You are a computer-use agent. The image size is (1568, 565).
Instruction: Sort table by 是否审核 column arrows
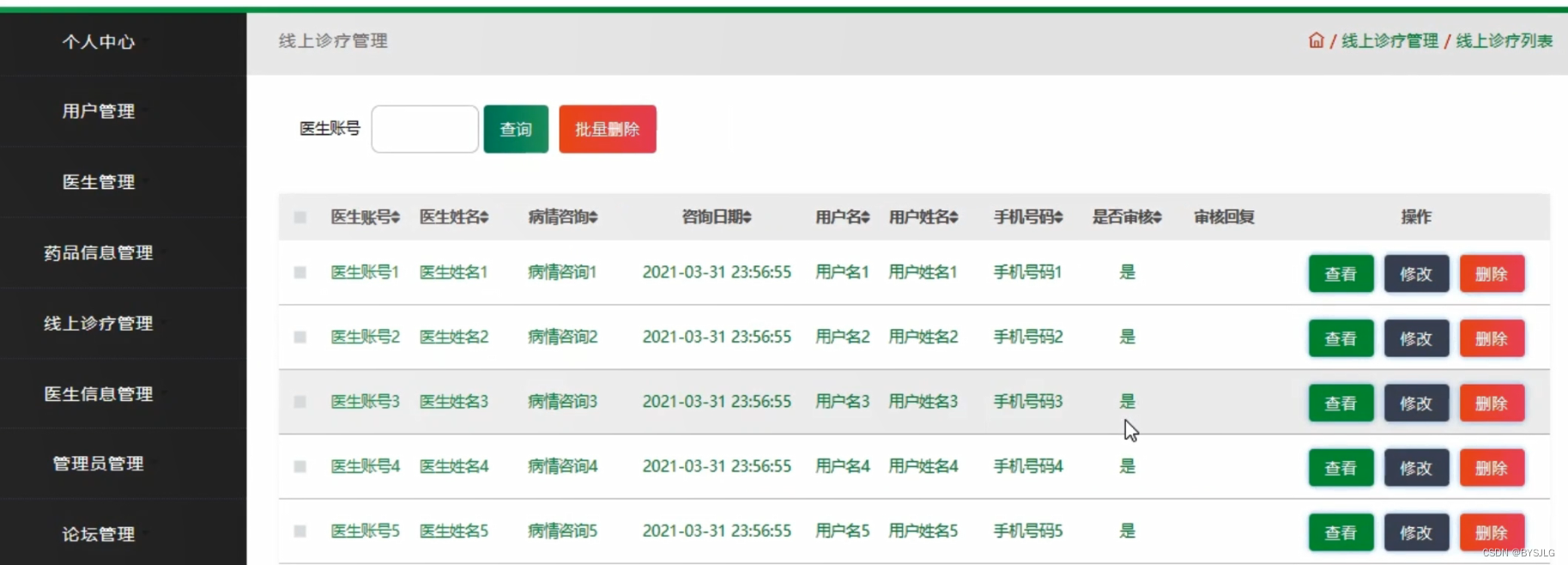click(x=1157, y=217)
